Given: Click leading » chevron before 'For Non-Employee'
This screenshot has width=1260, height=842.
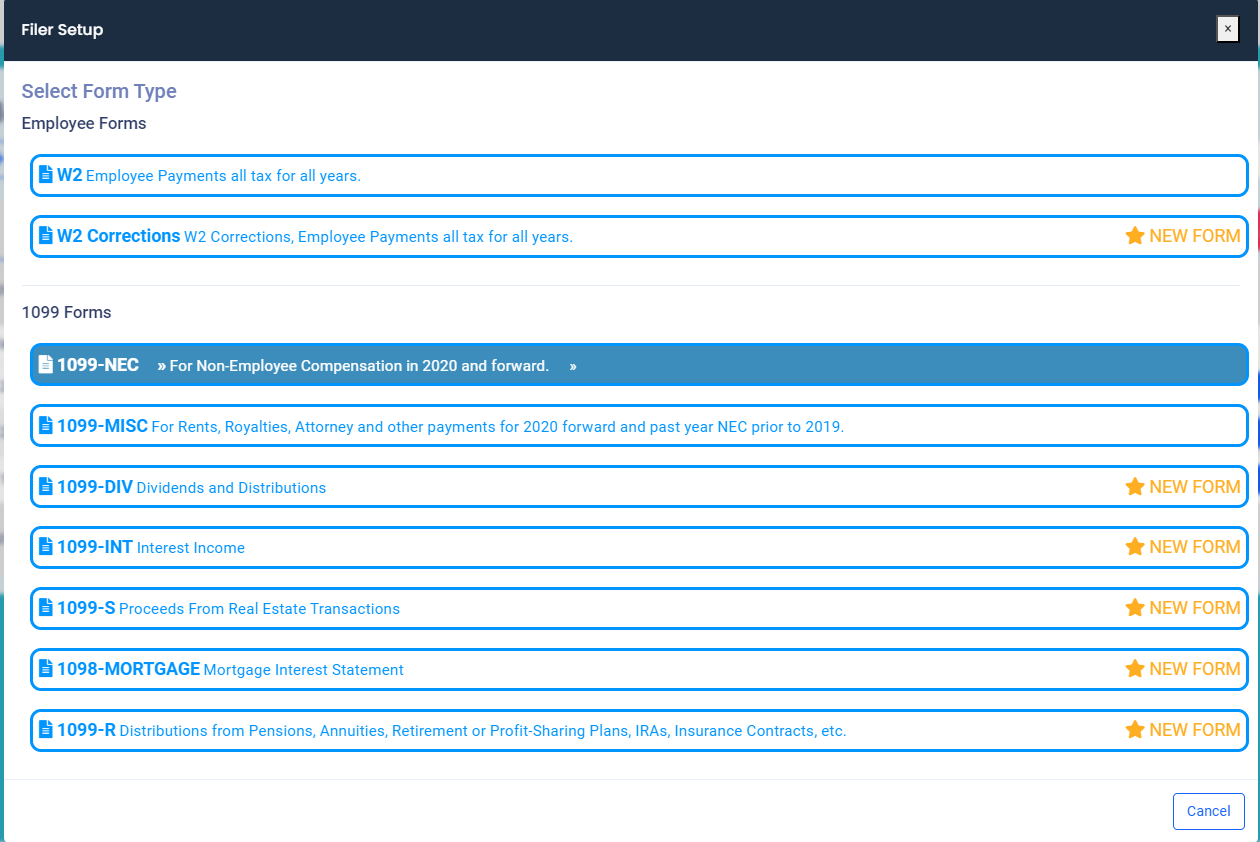Looking at the screenshot, I should pyautogui.click(x=161, y=366).
